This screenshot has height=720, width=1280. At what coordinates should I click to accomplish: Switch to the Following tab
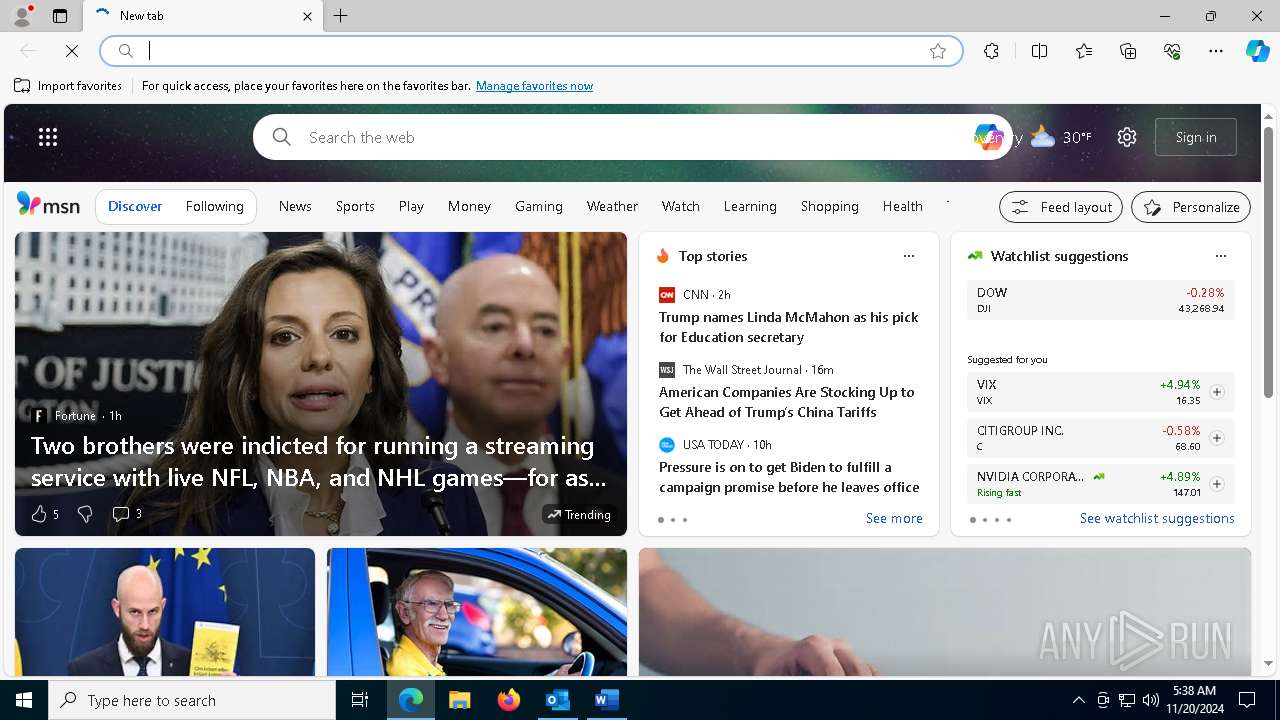[215, 206]
